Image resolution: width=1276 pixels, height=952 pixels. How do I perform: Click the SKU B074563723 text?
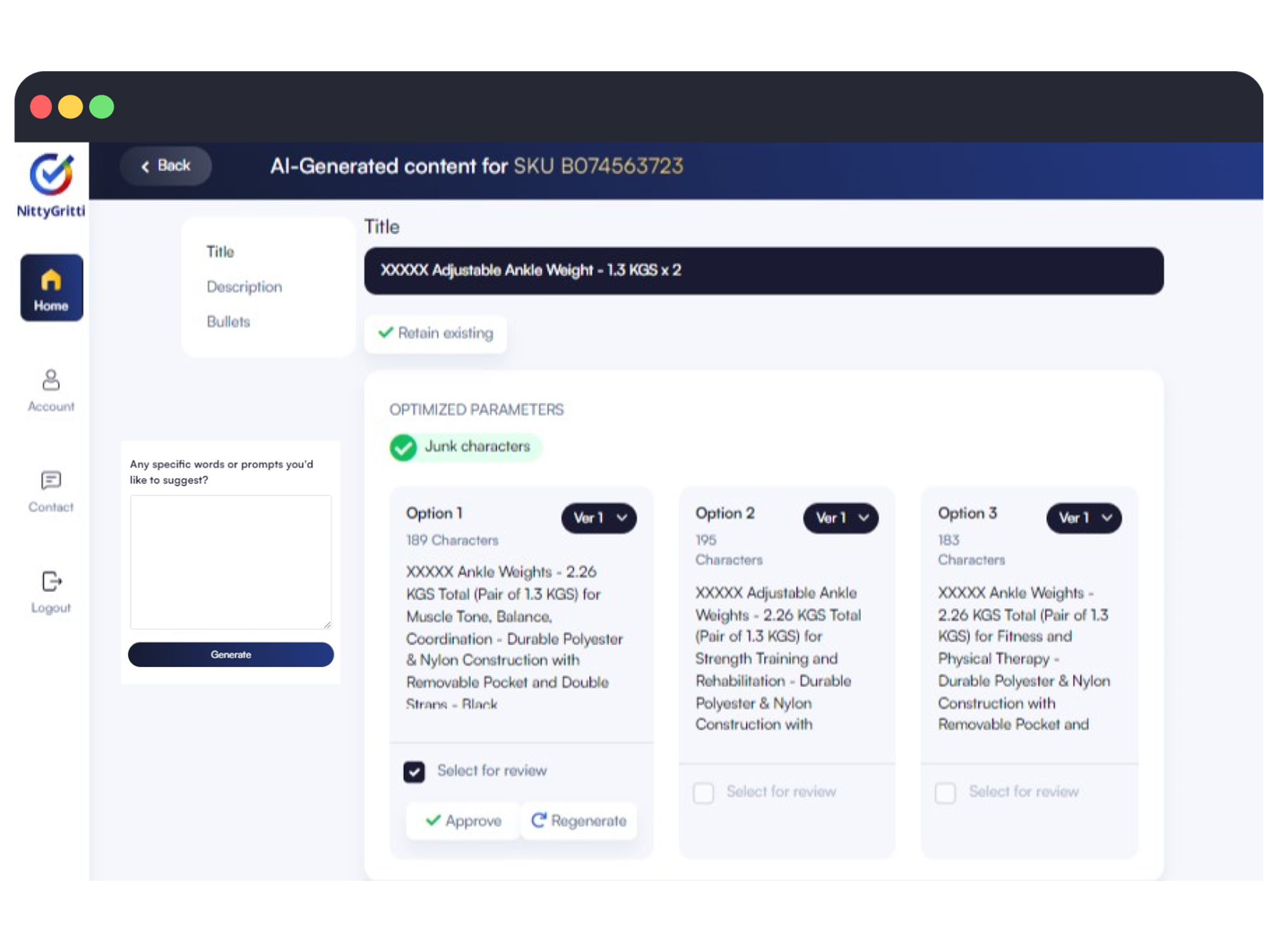tap(598, 166)
